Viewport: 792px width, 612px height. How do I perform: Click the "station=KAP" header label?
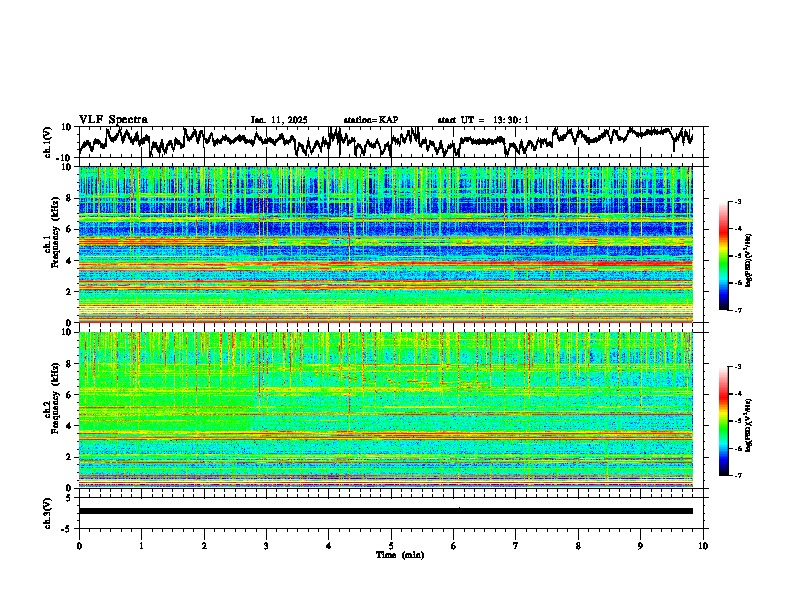371,120
